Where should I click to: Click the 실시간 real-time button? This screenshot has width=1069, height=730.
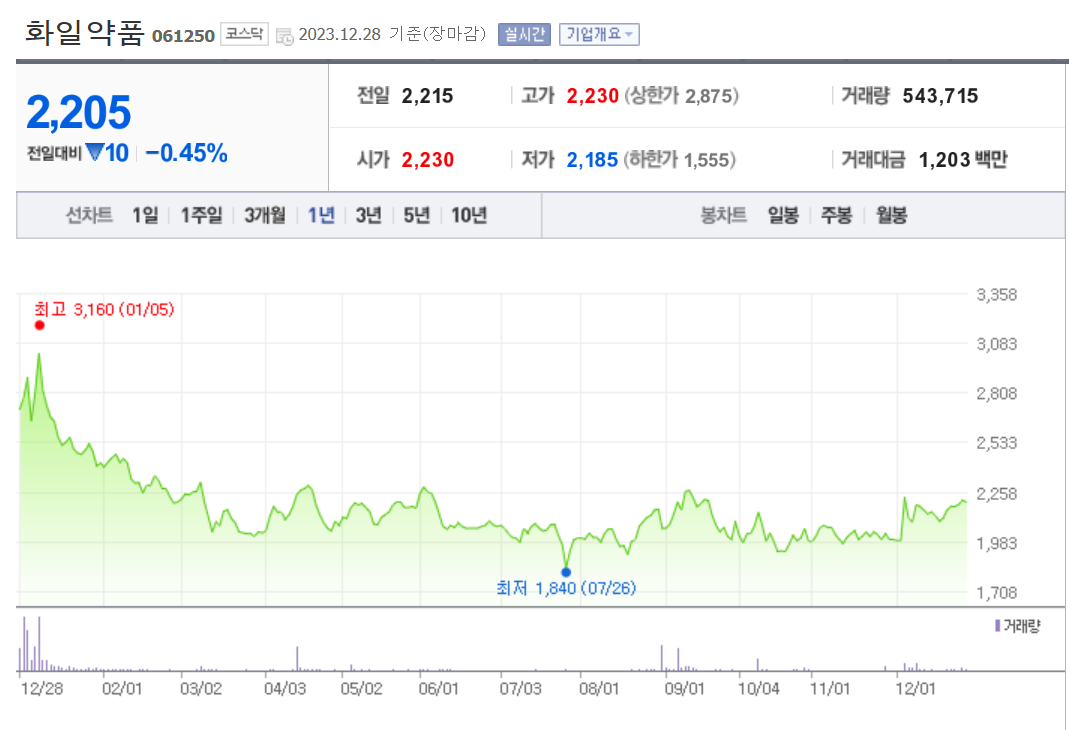pos(524,34)
